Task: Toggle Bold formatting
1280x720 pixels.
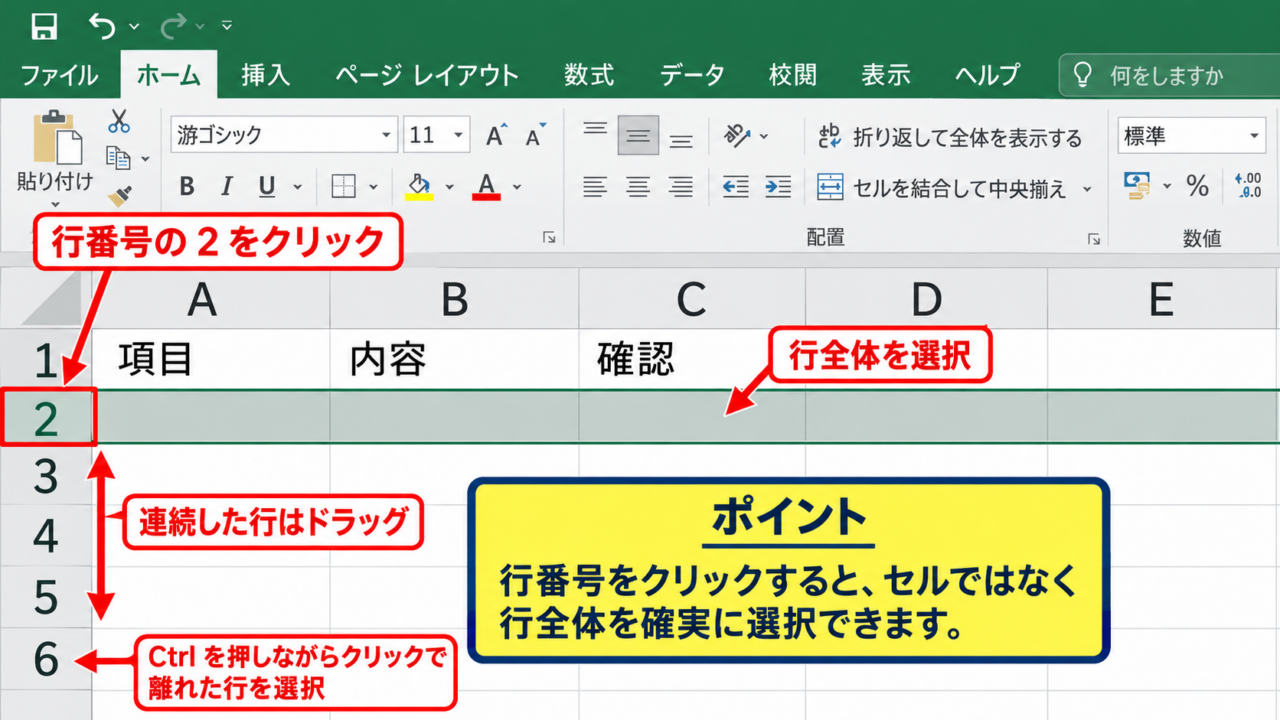Action: coord(187,186)
